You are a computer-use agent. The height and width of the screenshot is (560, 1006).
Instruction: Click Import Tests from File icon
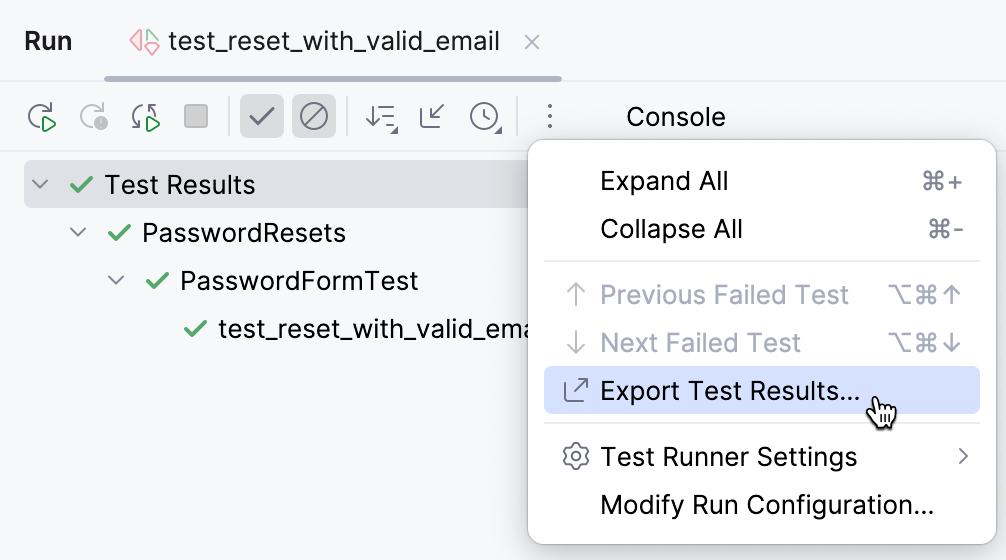coord(432,117)
